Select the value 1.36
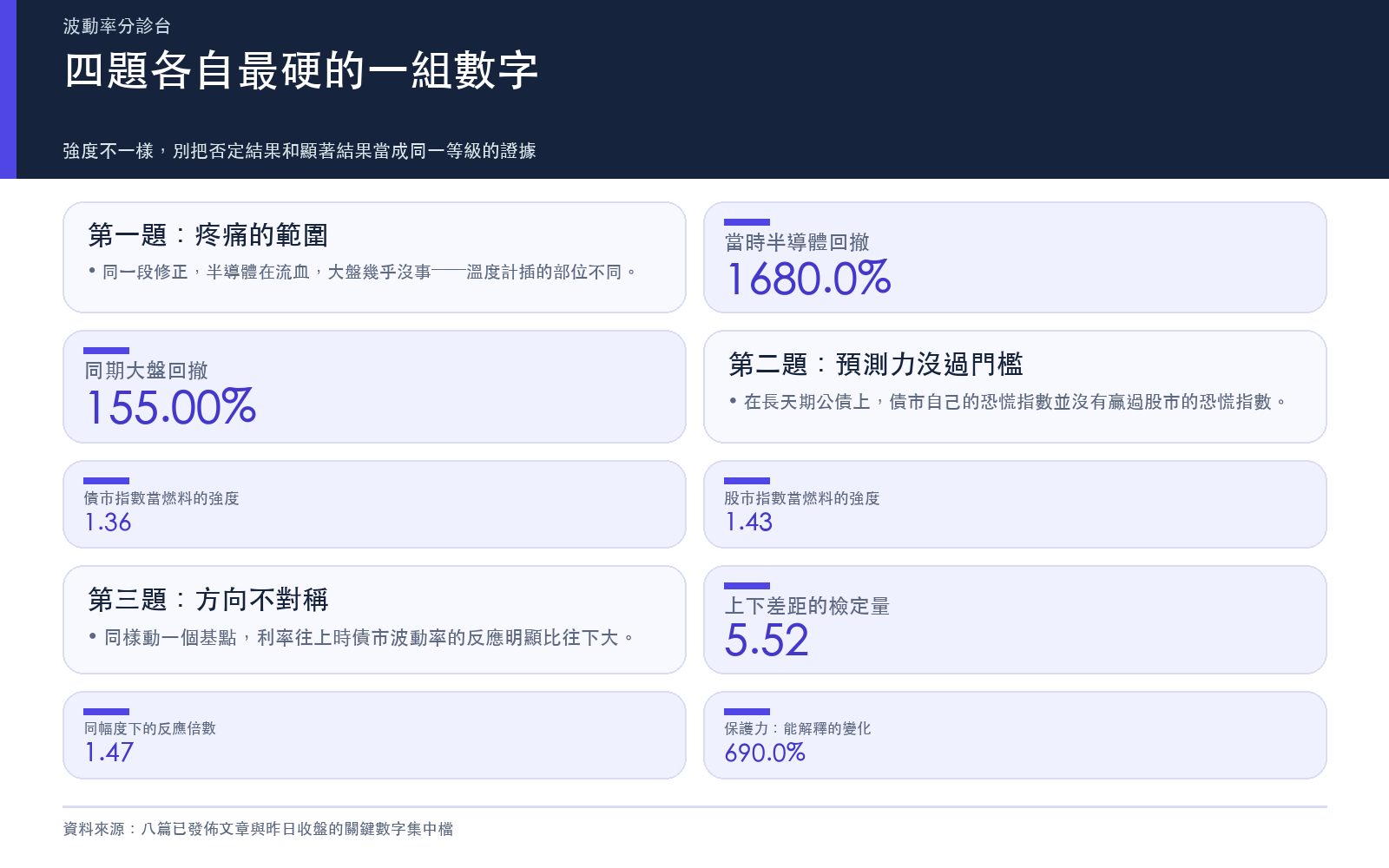The width and height of the screenshot is (1389, 868). tap(108, 522)
